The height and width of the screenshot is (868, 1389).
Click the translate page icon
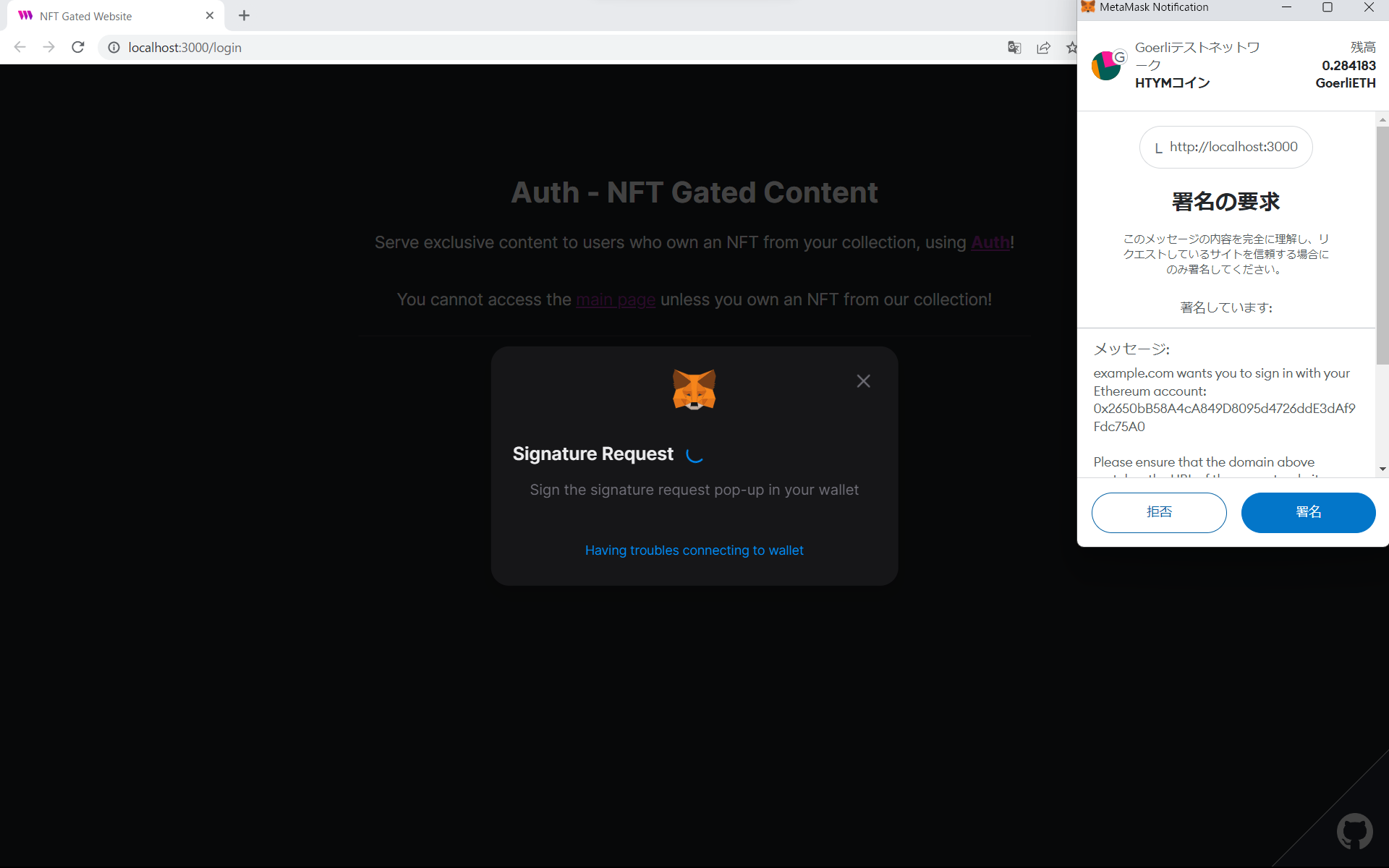tap(1014, 48)
